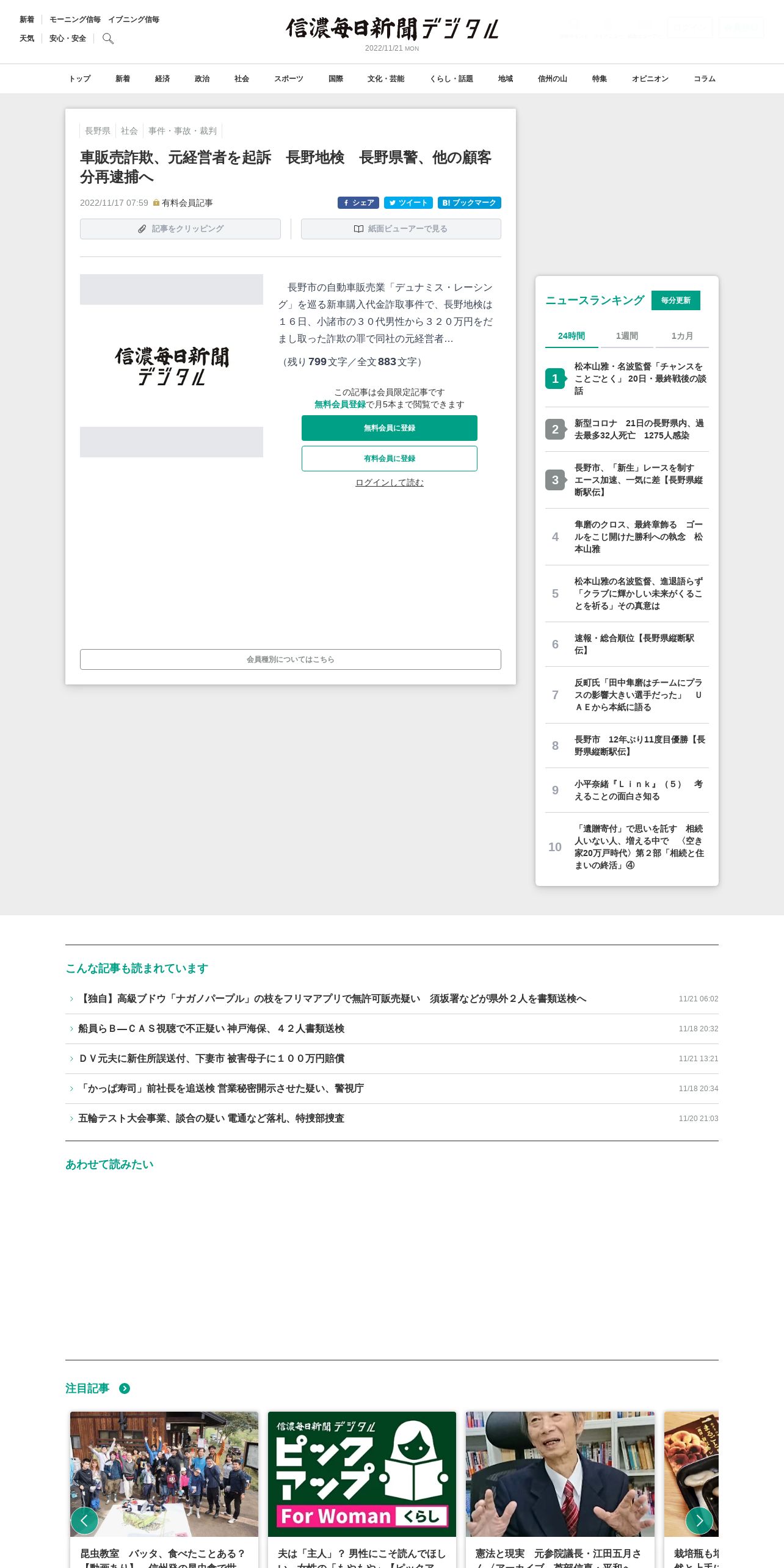784x1568 pixels.
Task: Click 天気 top link
Action: click(x=27, y=38)
